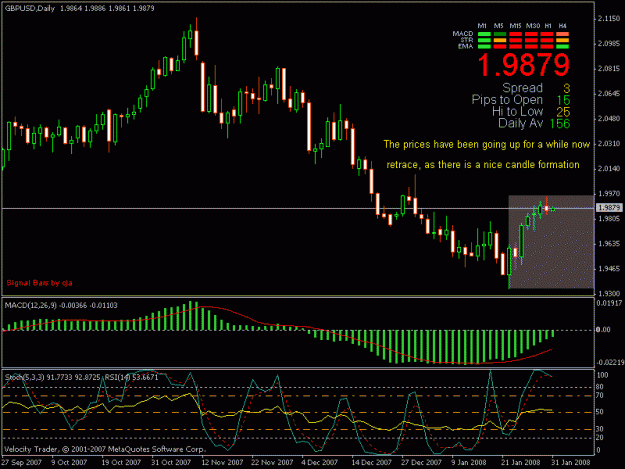Click the 27 Sep 2007 date label
The height and width of the screenshot is (469, 625).
(21, 462)
